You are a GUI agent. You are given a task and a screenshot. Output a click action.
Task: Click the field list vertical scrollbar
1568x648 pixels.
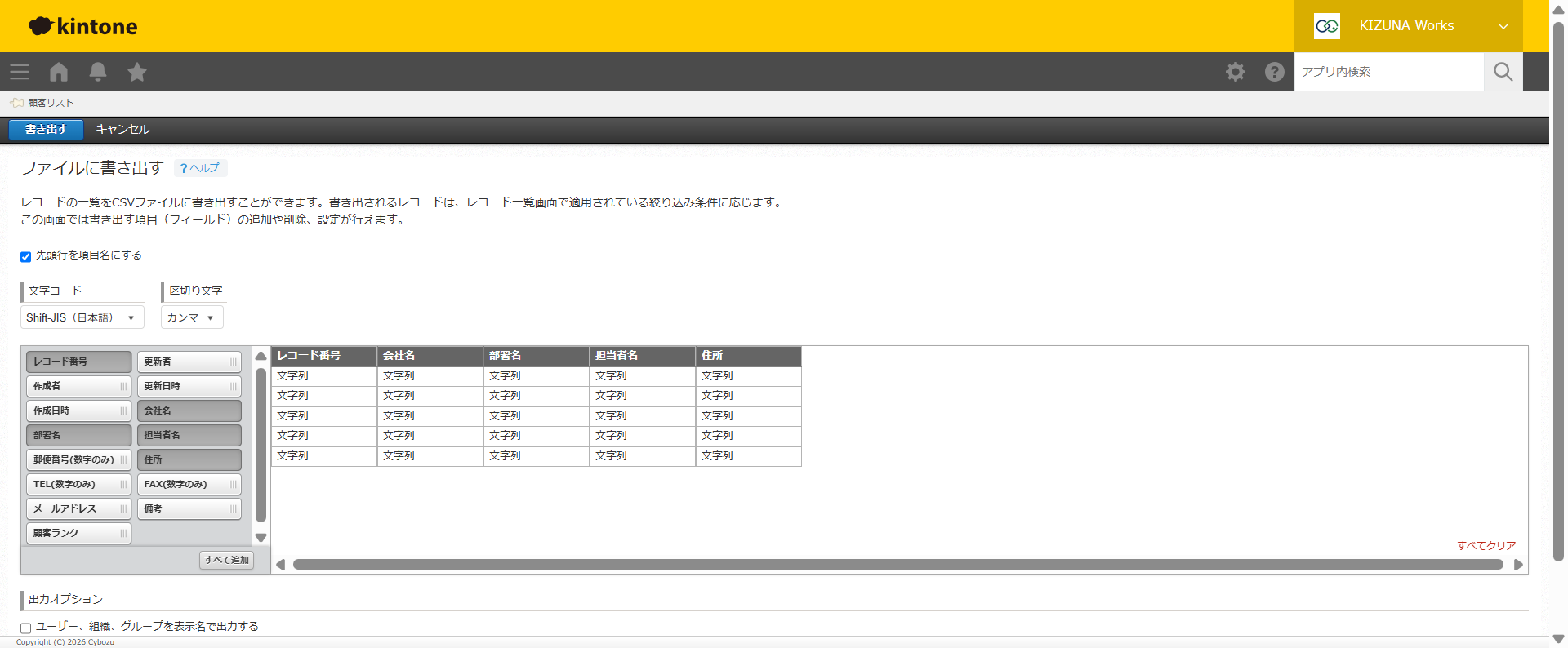(x=261, y=445)
